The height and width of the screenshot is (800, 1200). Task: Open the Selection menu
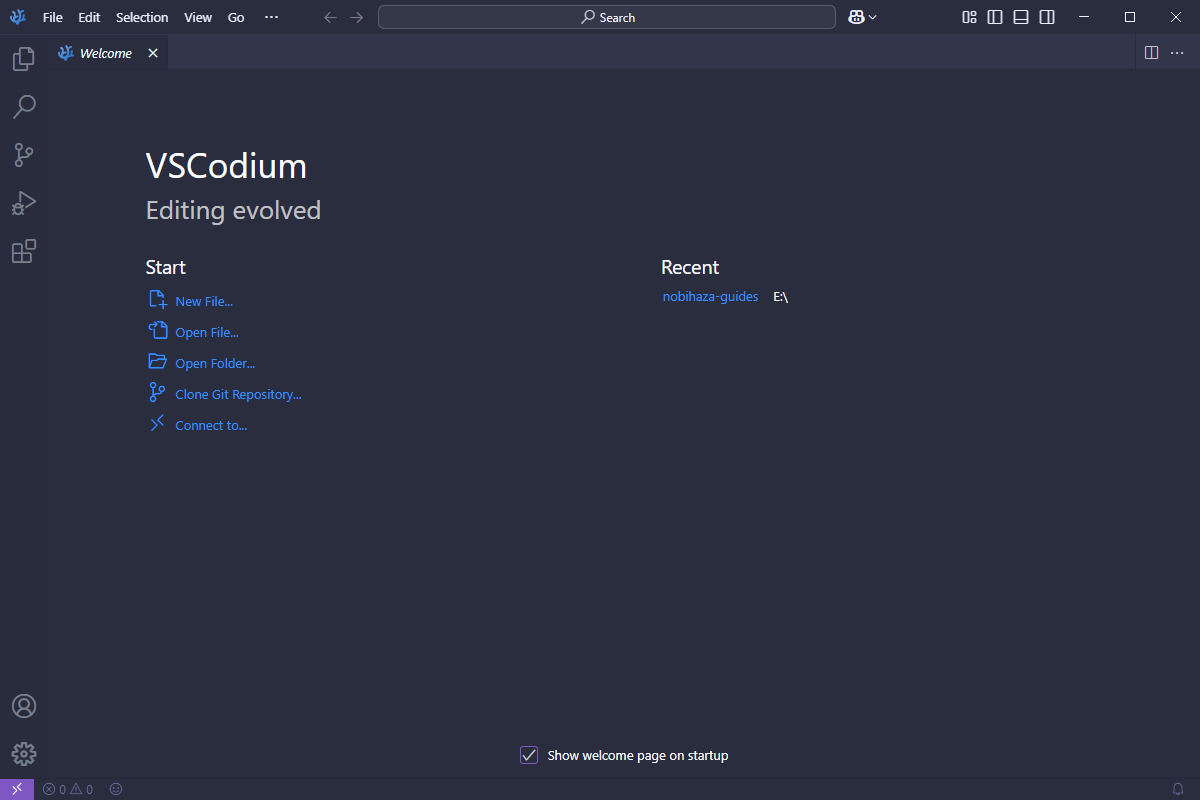[x=142, y=17]
